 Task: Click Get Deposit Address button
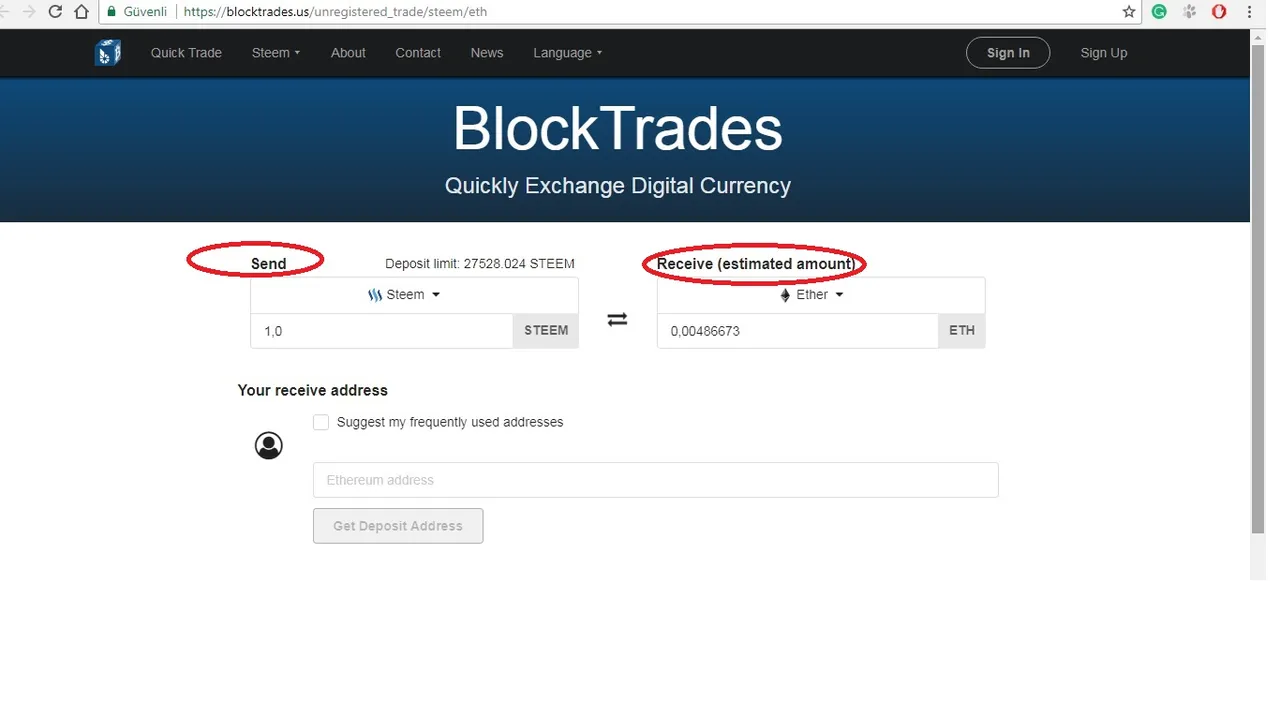pos(398,526)
